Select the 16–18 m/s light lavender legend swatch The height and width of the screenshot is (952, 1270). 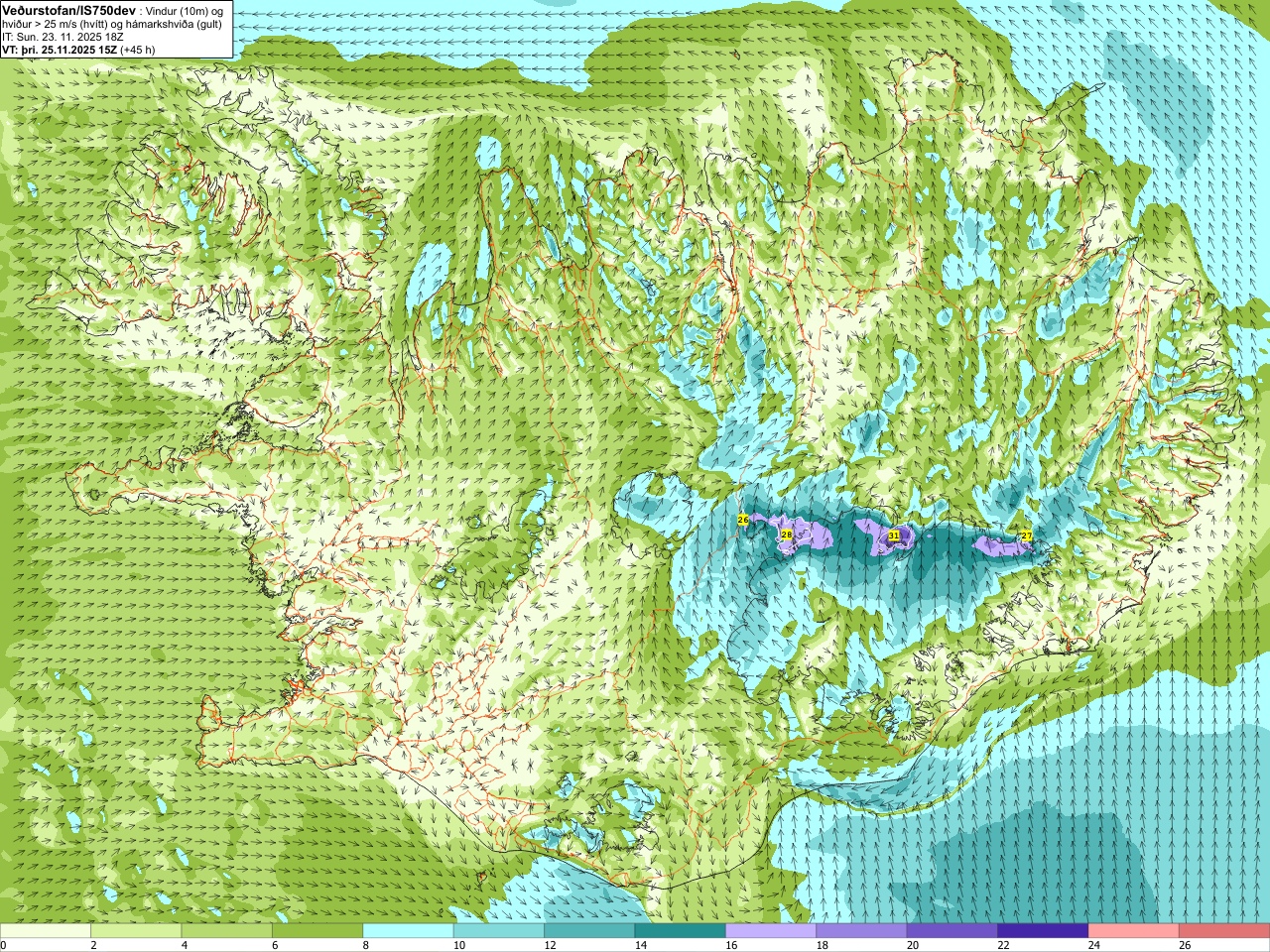[771, 931]
